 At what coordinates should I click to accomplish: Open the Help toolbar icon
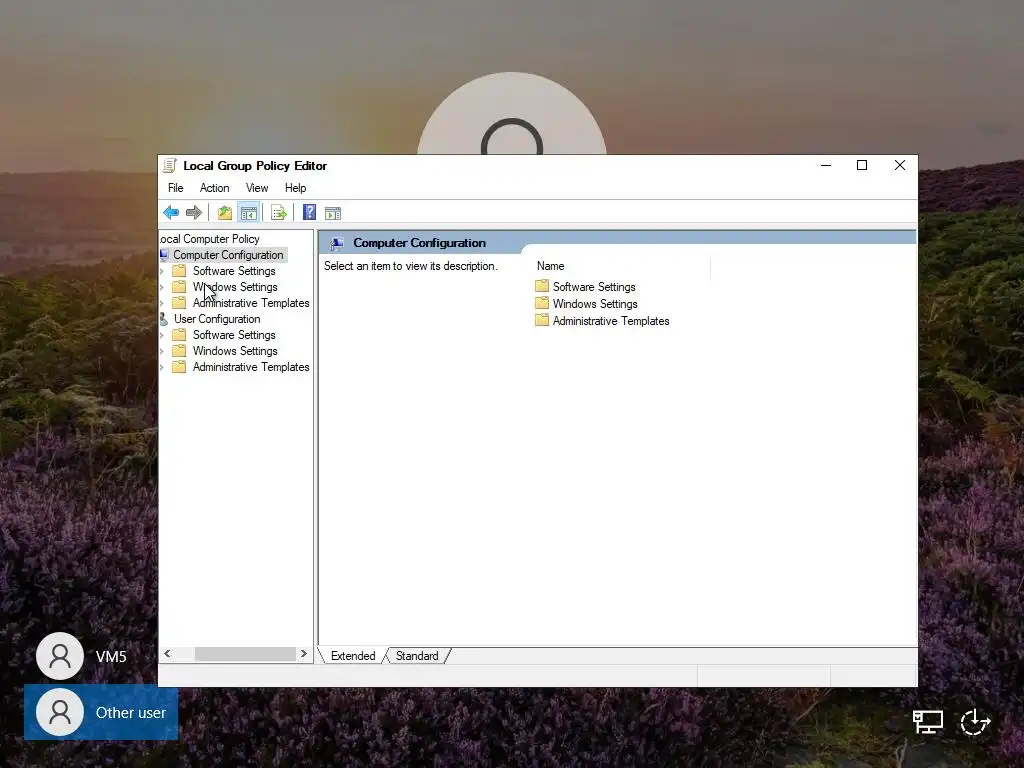(x=310, y=212)
